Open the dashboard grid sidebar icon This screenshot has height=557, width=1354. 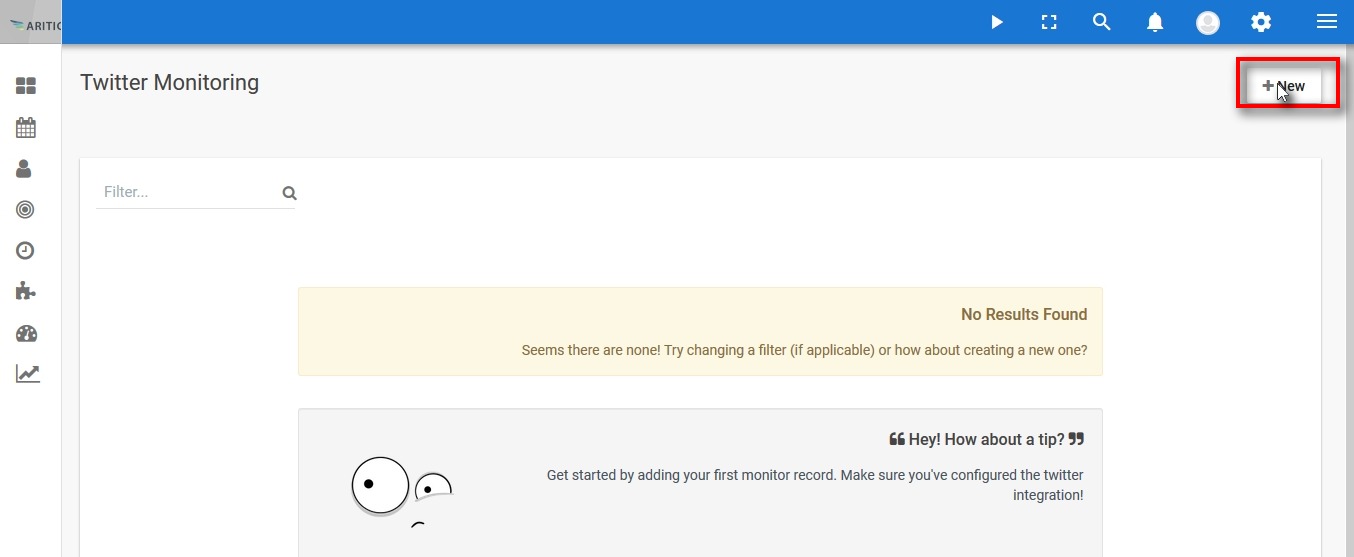(x=26, y=87)
